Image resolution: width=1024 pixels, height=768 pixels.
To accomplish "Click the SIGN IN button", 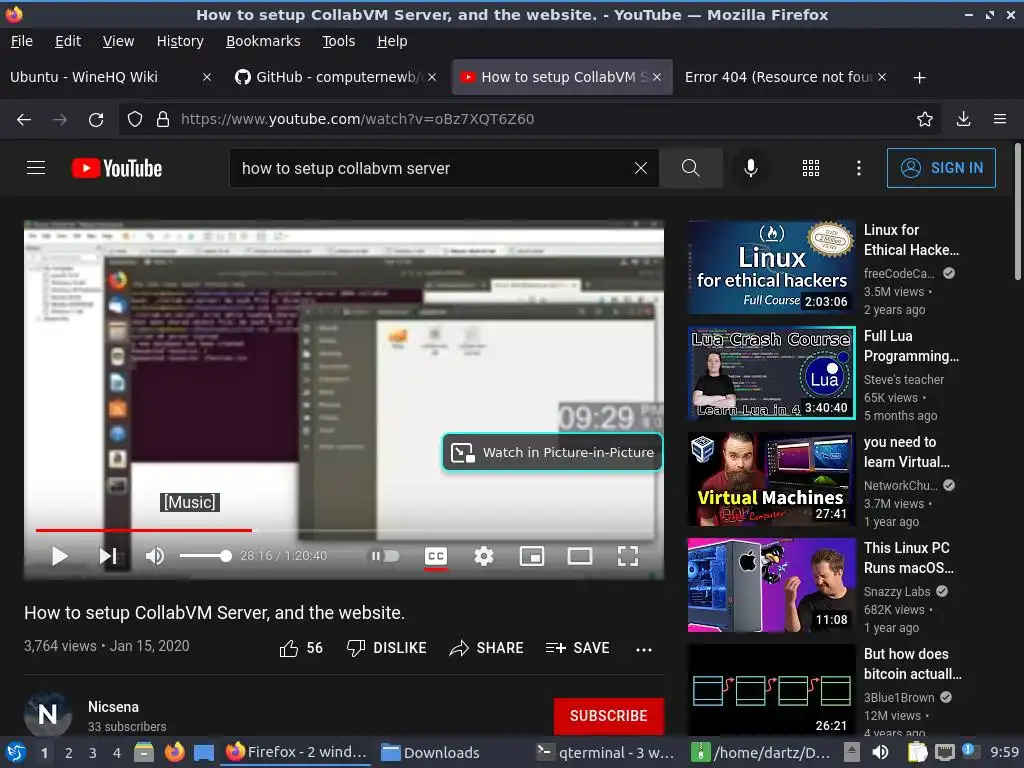I will (941, 168).
